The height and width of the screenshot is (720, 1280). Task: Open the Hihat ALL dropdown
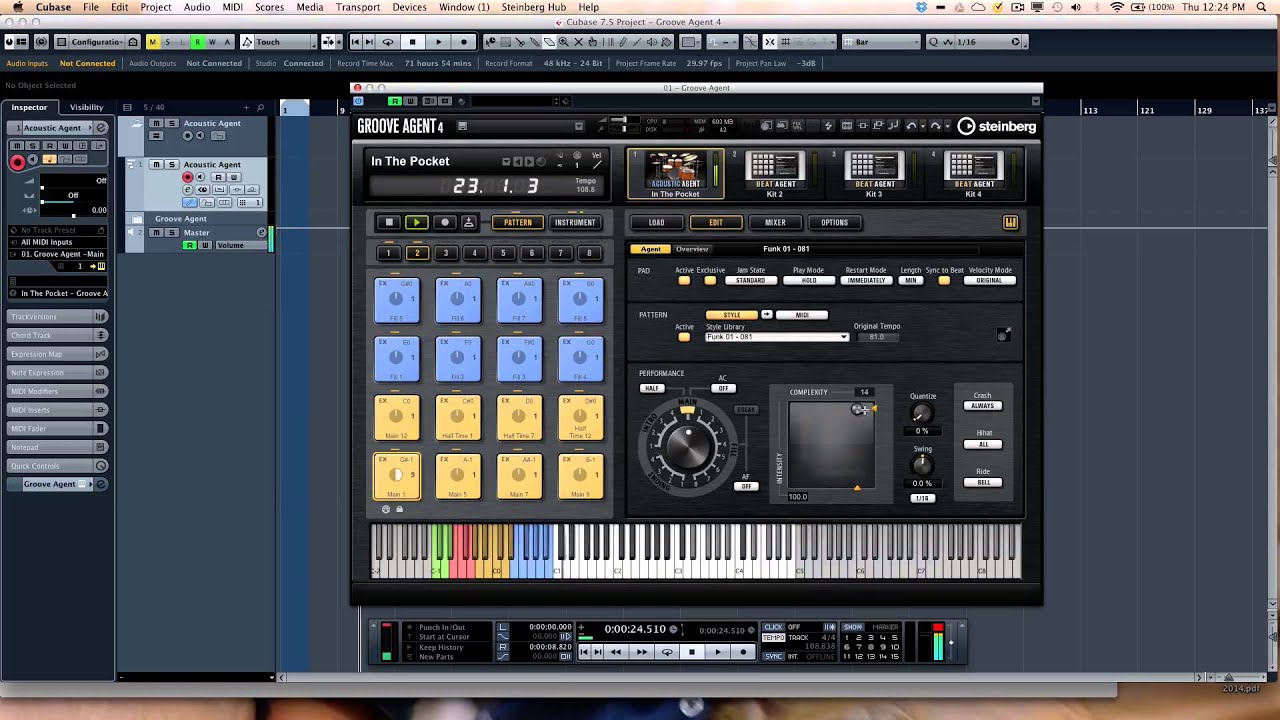[x=983, y=444]
